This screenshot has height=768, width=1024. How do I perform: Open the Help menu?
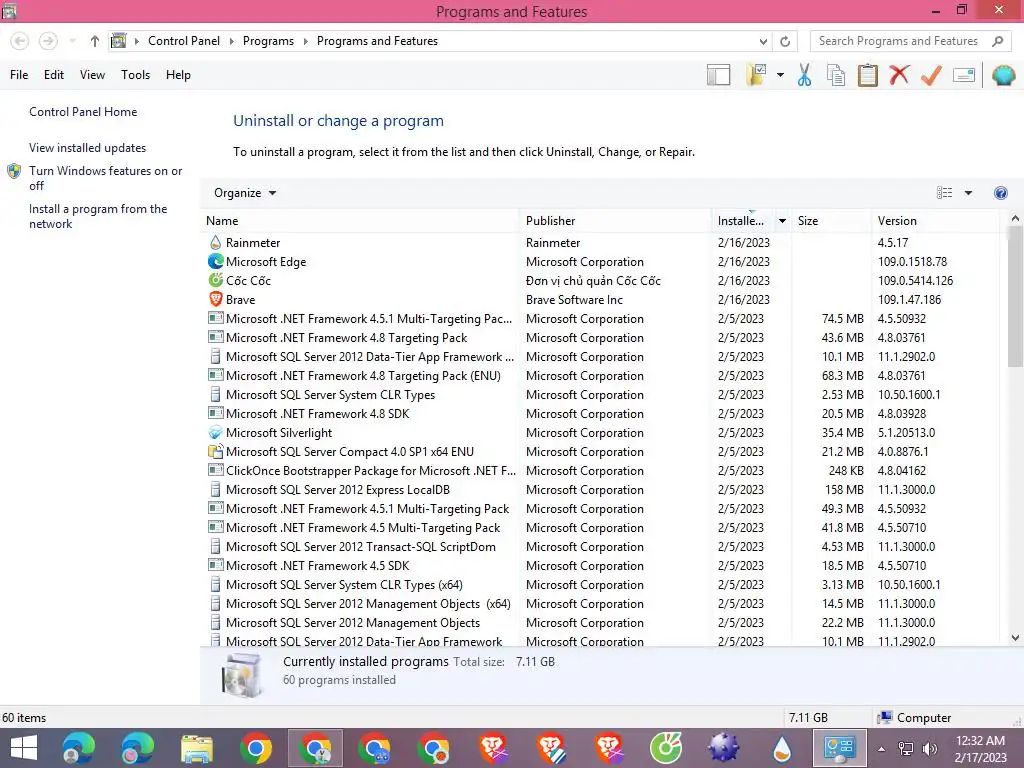(x=178, y=75)
